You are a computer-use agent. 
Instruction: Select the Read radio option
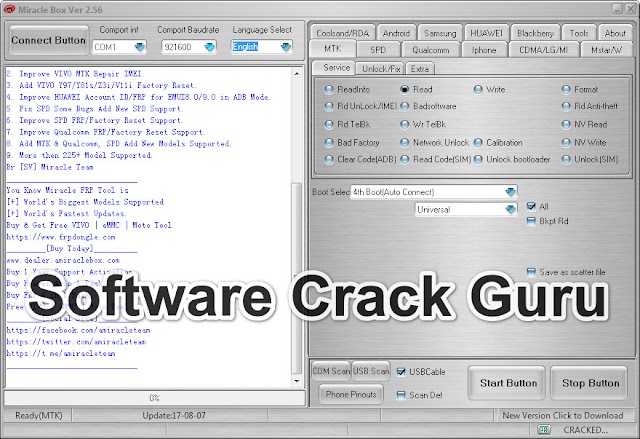[404, 89]
